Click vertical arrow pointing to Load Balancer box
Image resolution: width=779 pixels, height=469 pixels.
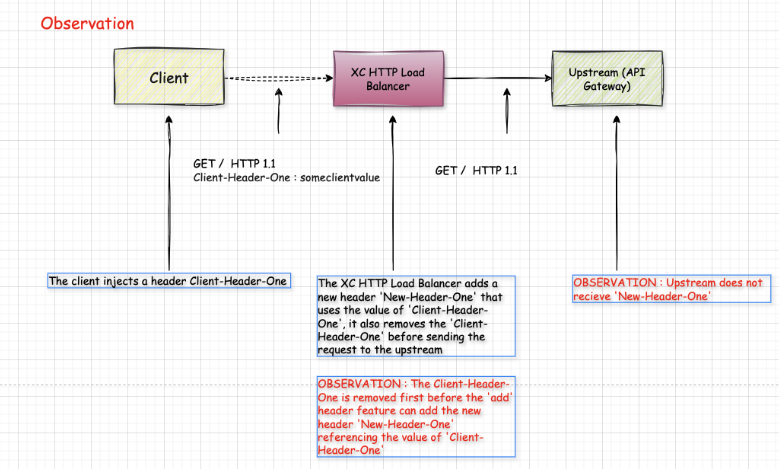393,194
